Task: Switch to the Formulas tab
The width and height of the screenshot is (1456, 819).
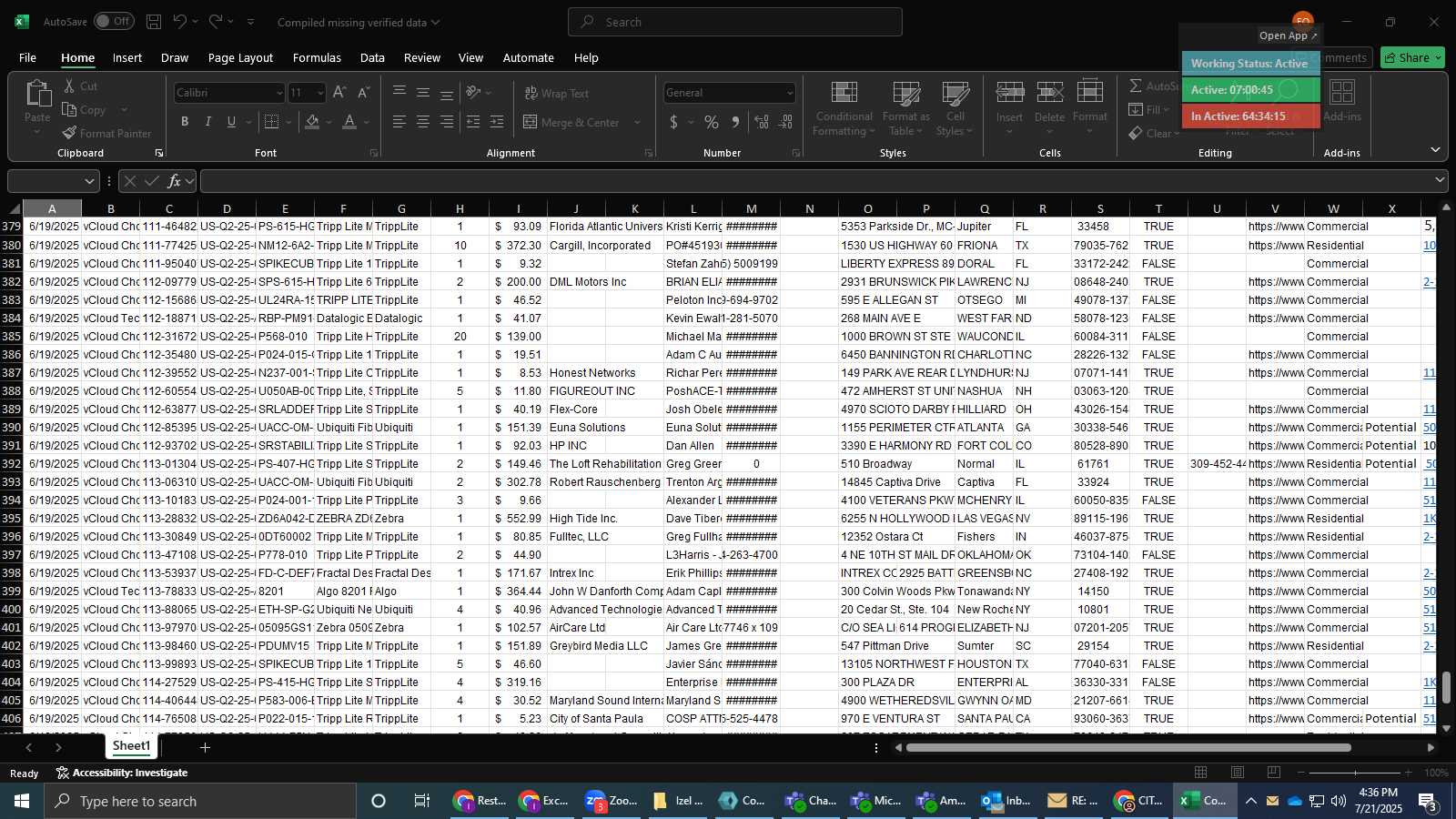Action: click(317, 57)
